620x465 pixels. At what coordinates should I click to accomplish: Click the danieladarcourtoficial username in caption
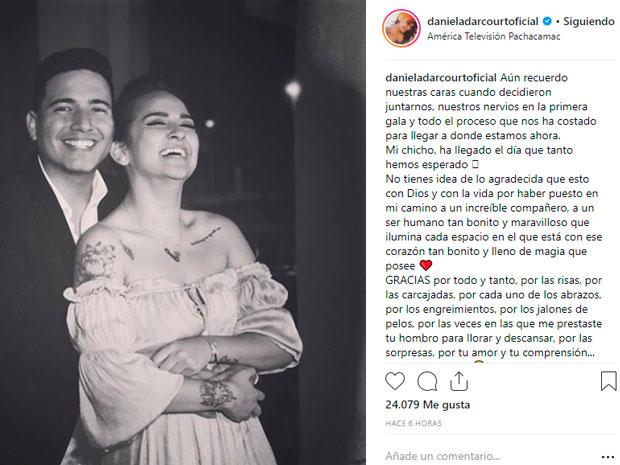click(x=441, y=78)
